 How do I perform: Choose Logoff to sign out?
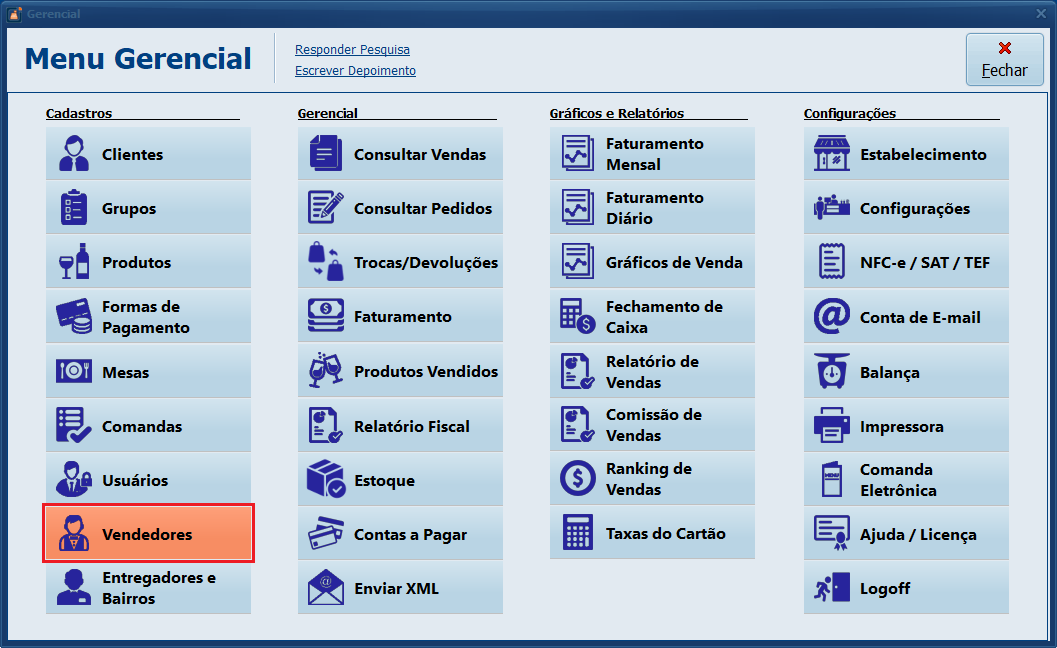click(x=906, y=588)
